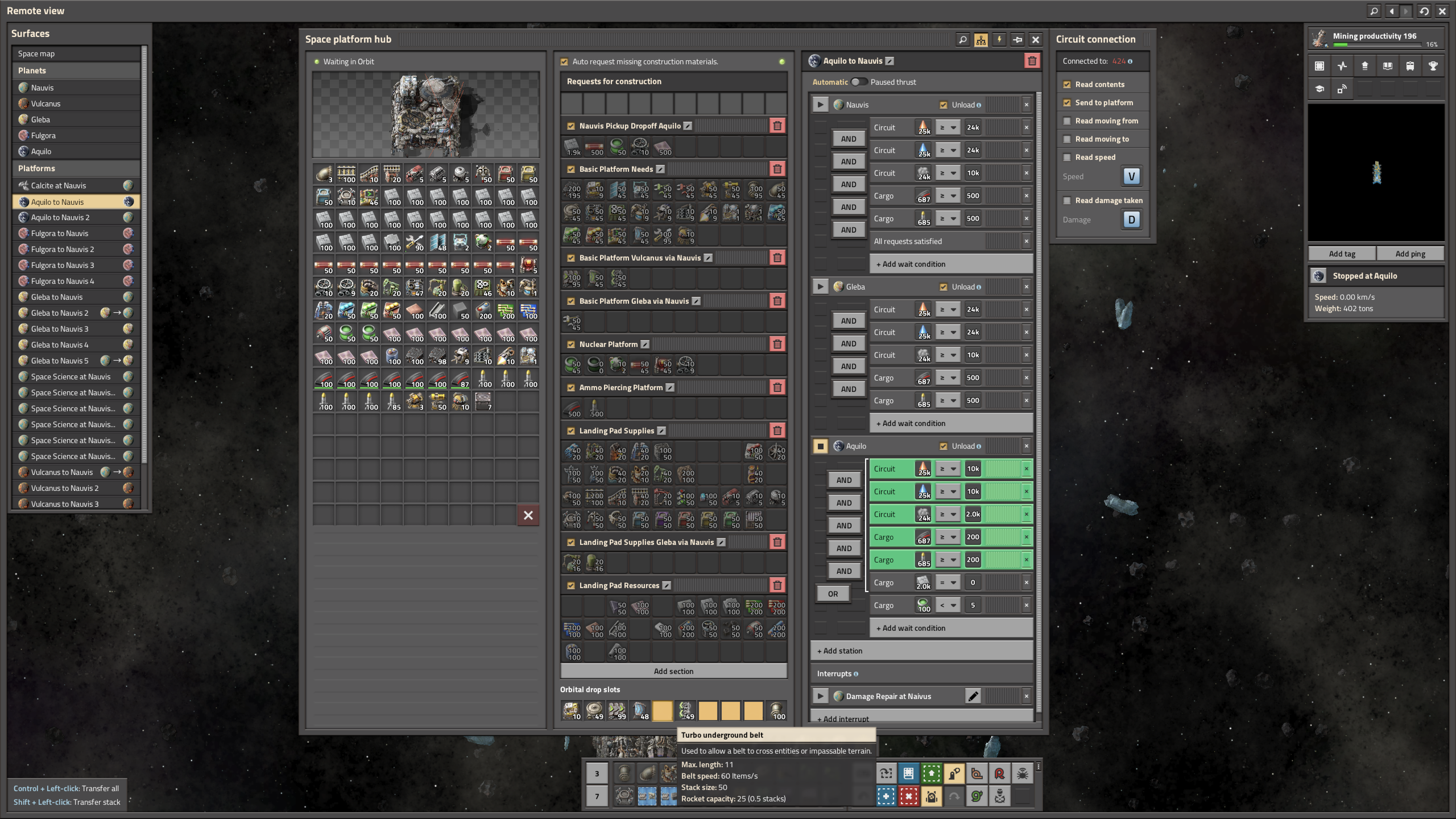Open the production statistics graph icon
Screen dimensions: 1456x819
(1342, 66)
